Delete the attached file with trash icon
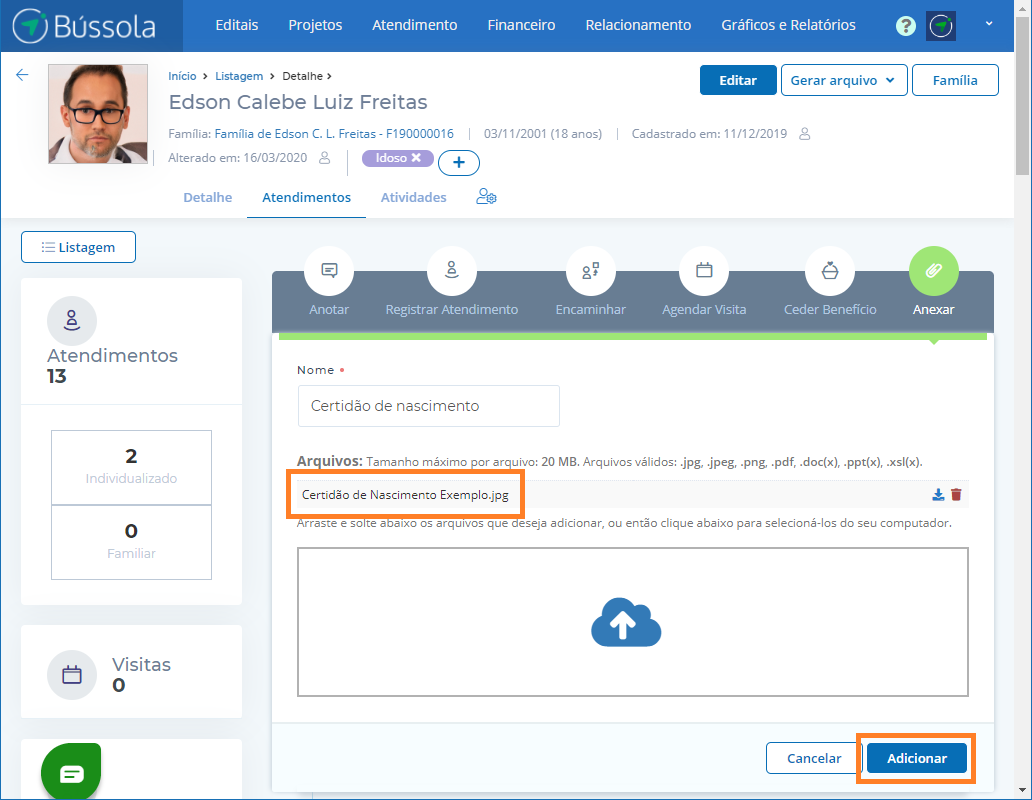Screen dimensions: 1032x800 [956, 495]
